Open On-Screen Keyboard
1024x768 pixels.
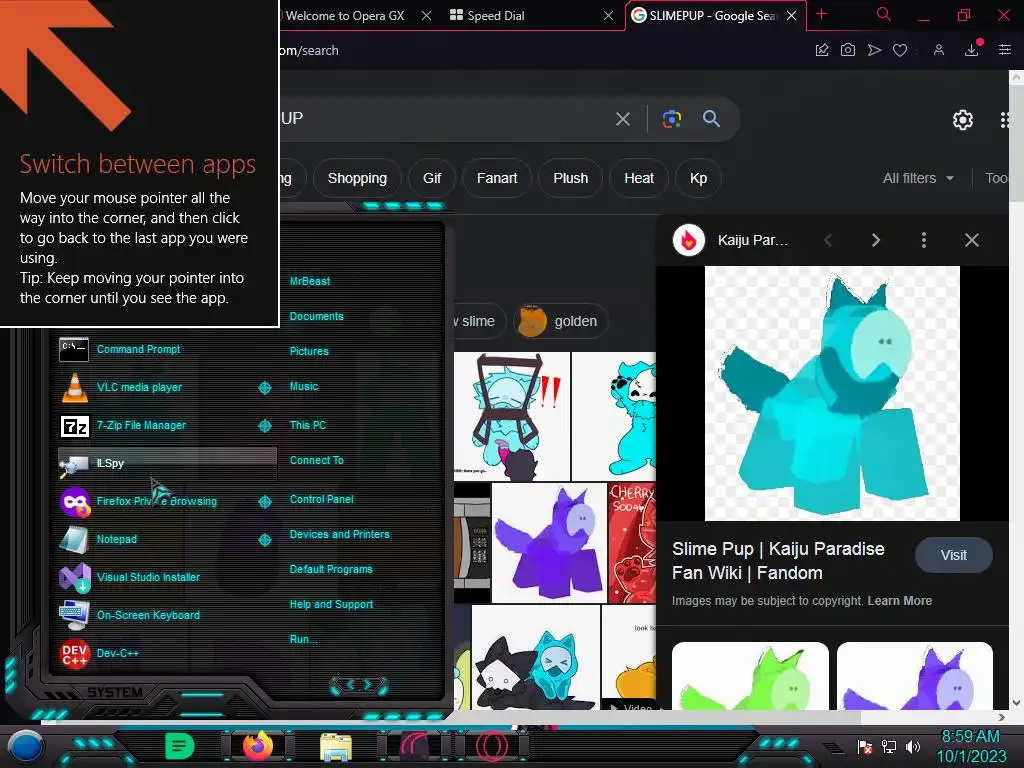(x=167, y=615)
